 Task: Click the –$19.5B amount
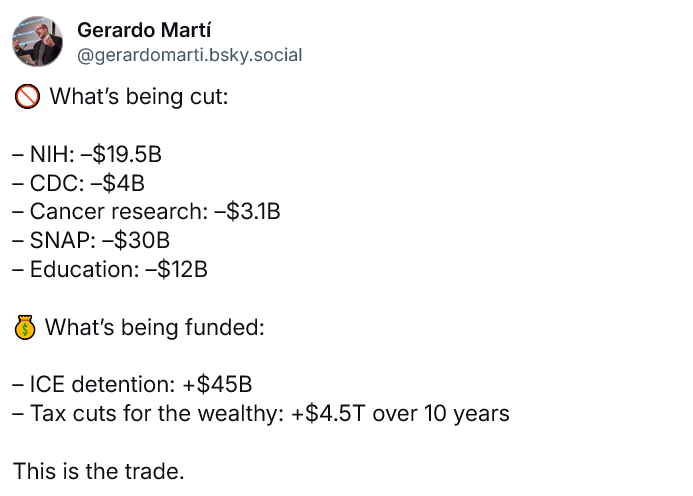(x=122, y=155)
